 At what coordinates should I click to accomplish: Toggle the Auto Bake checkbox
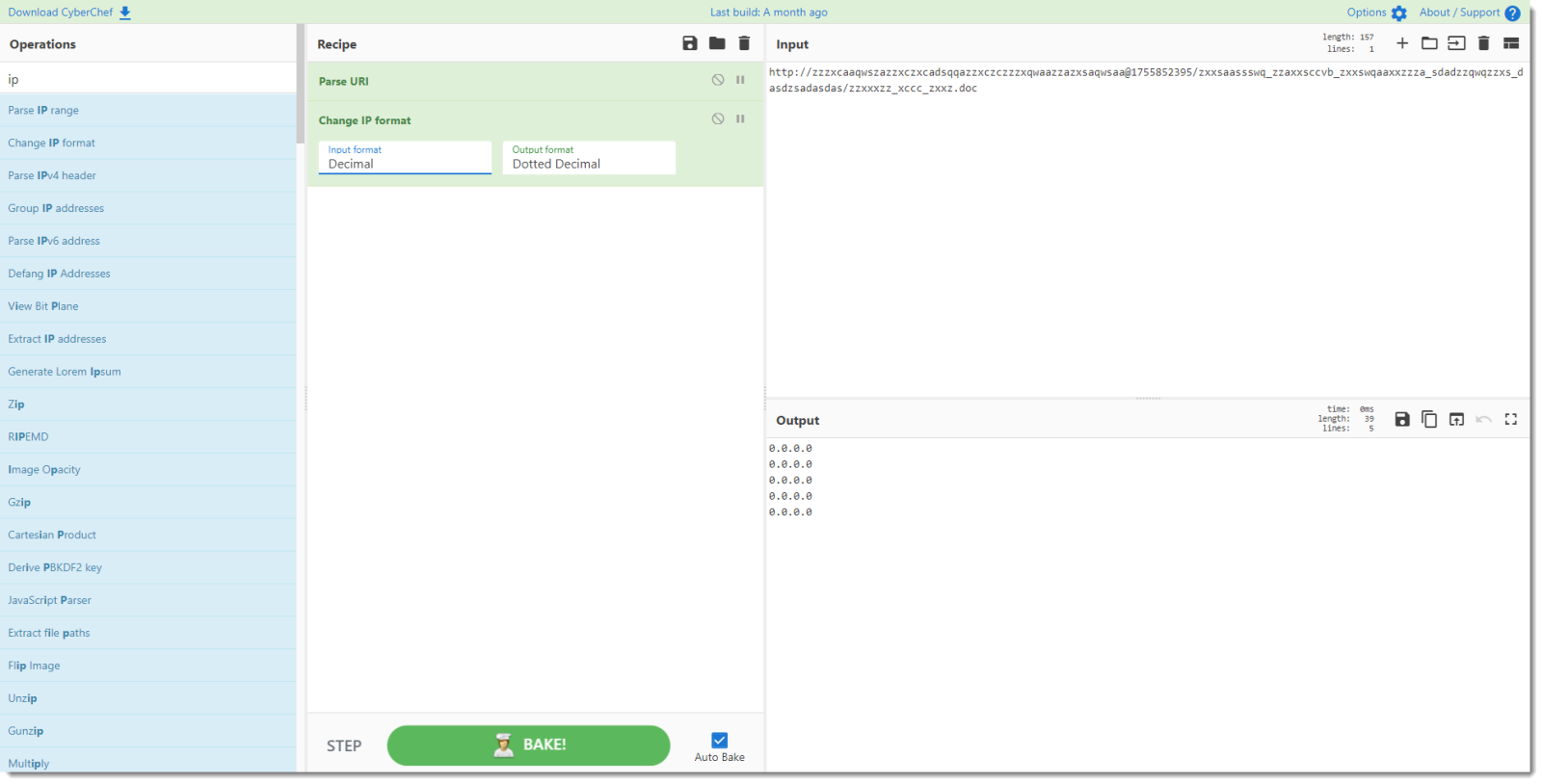pyautogui.click(x=719, y=740)
